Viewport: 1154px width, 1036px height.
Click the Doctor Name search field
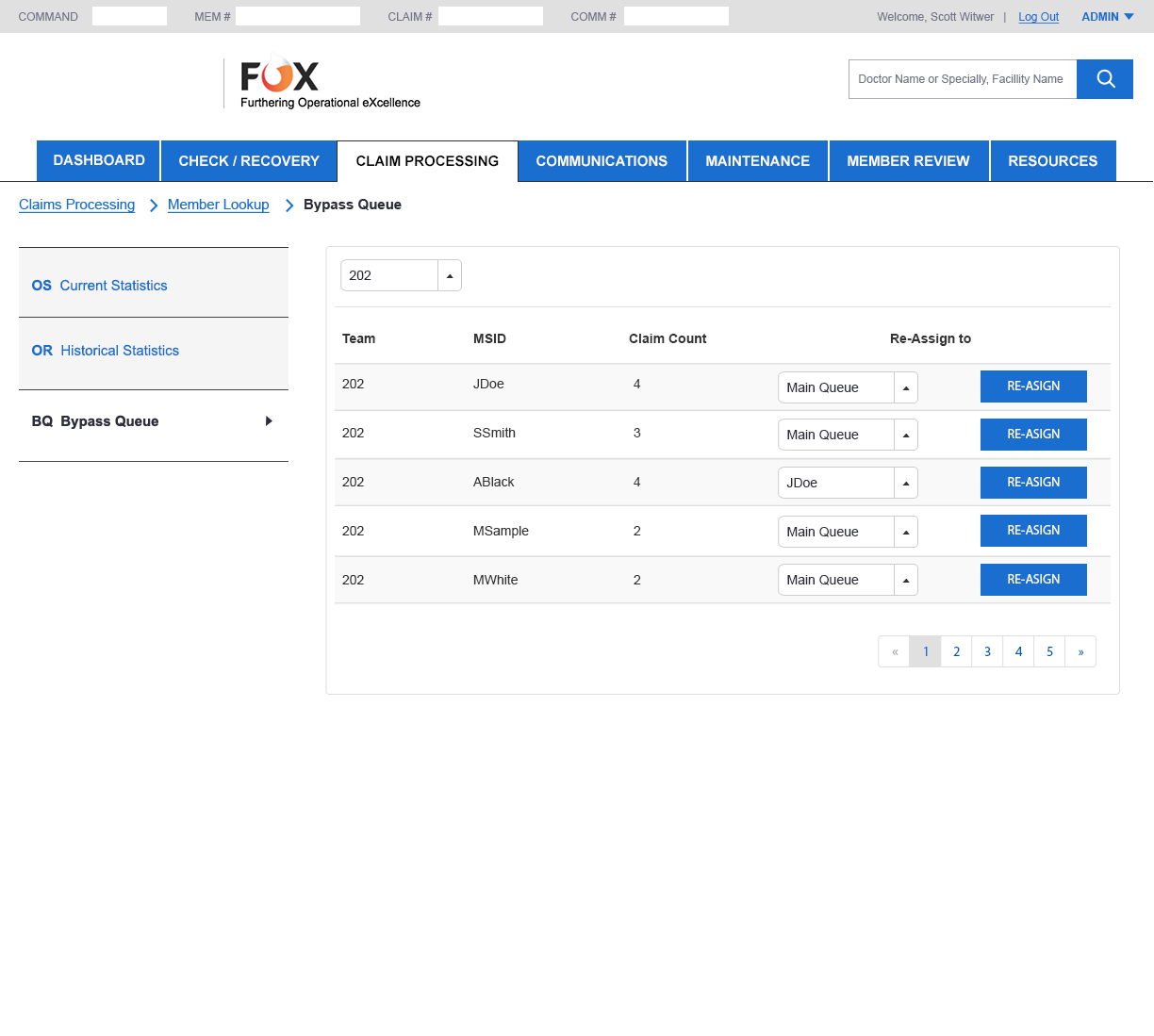pos(962,79)
